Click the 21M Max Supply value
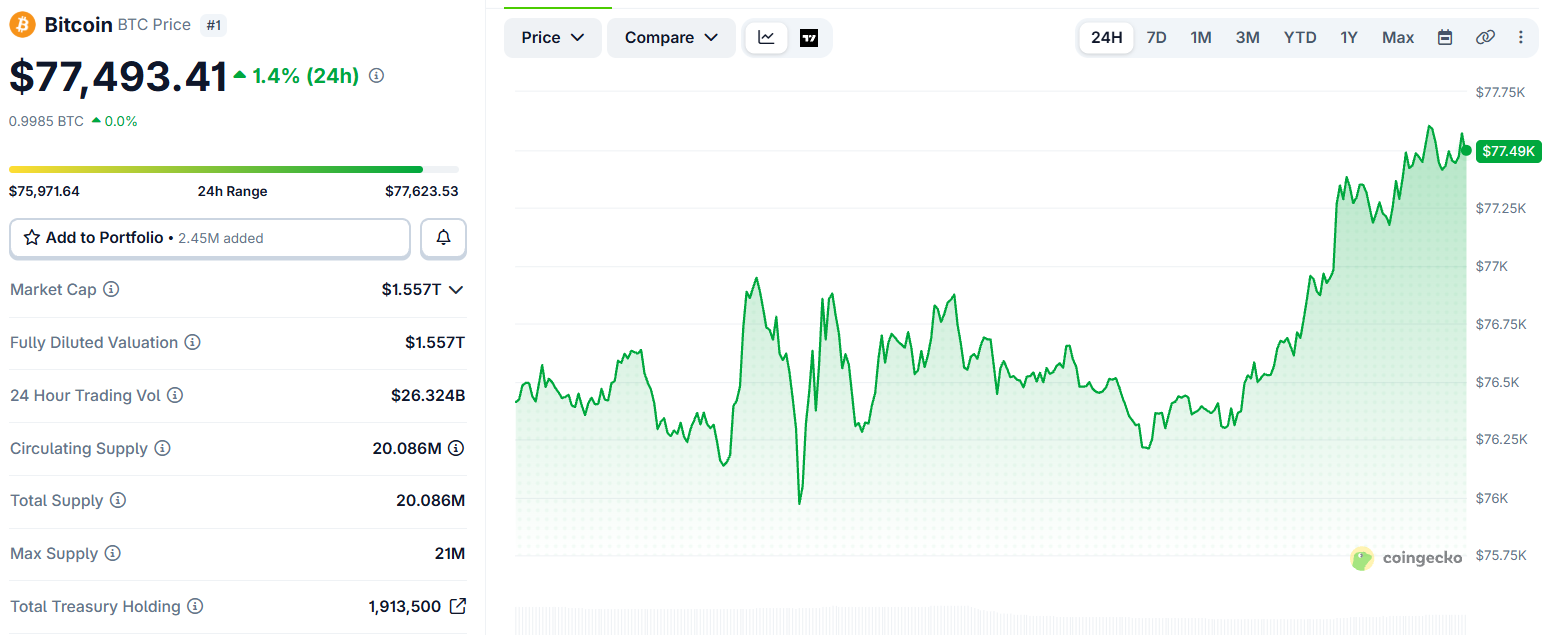 pos(450,553)
